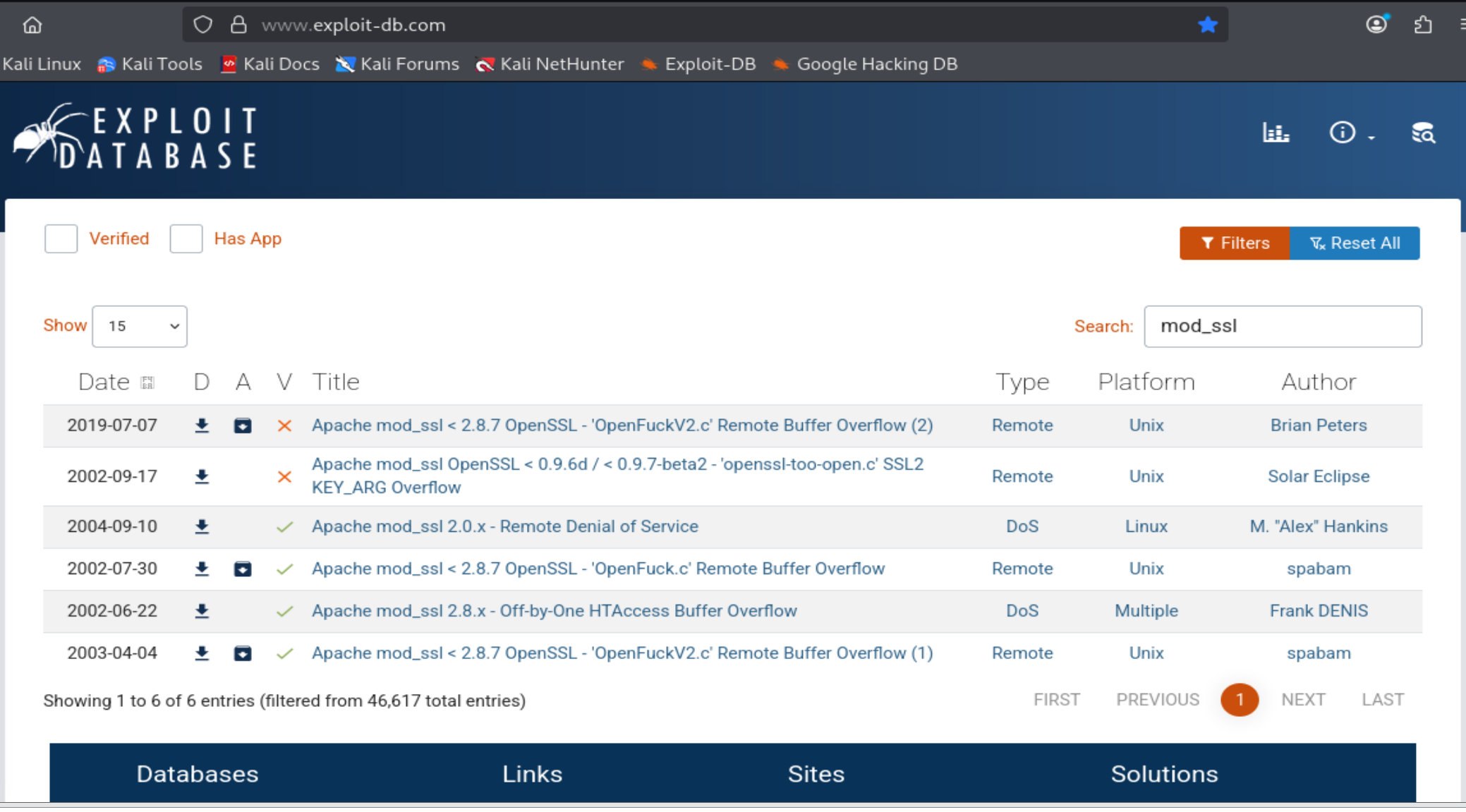
Task: Open the Exploit-DB bookmark
Action: pyautogui.click(x=698, y=64)
